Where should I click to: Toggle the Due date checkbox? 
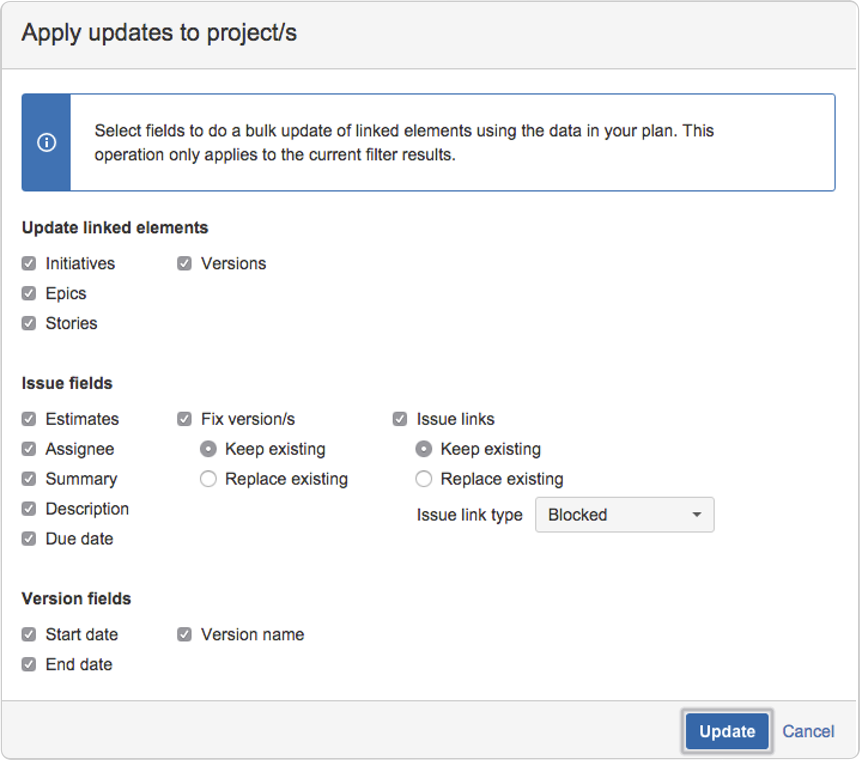[x=29, y=539]
